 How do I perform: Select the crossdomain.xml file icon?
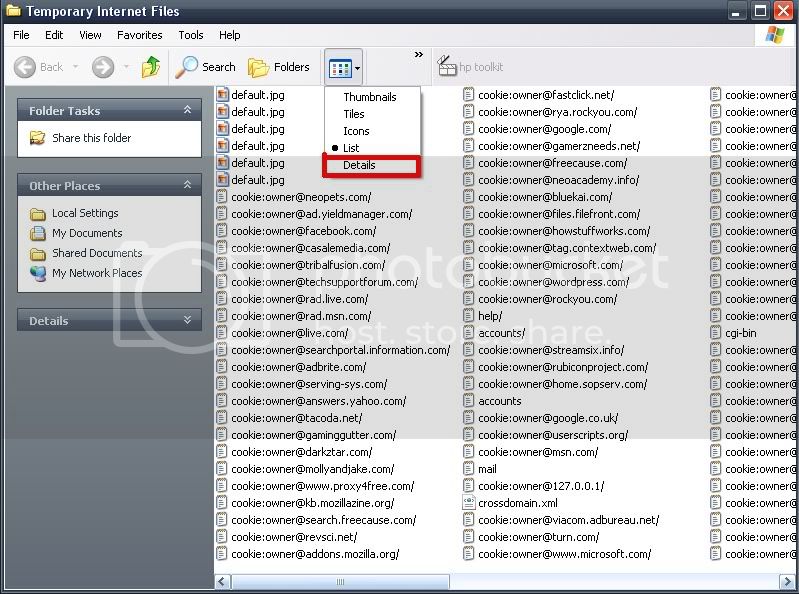469,503
